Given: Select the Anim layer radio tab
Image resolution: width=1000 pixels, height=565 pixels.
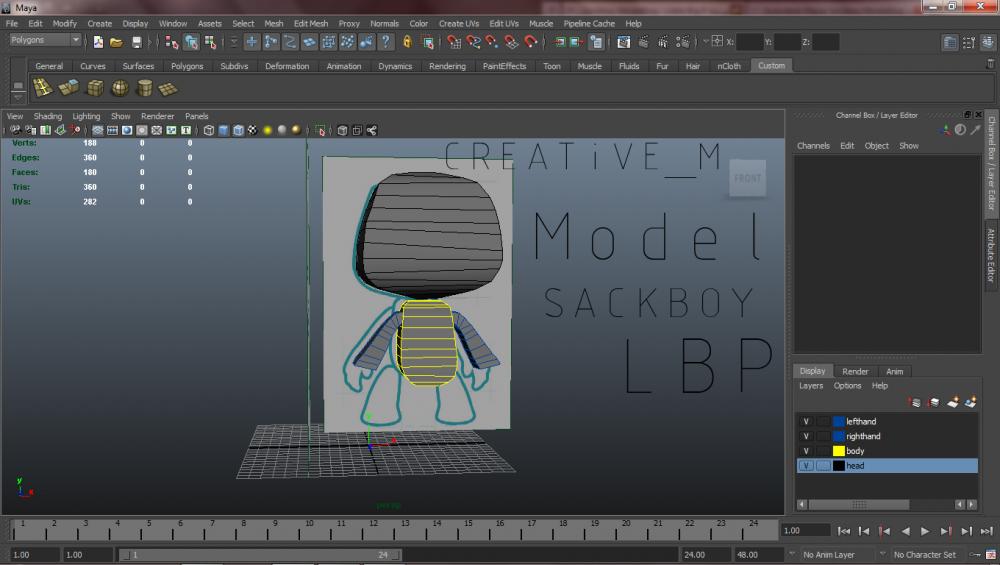Looking at the screenshot, I should click(x=894, y=371).
